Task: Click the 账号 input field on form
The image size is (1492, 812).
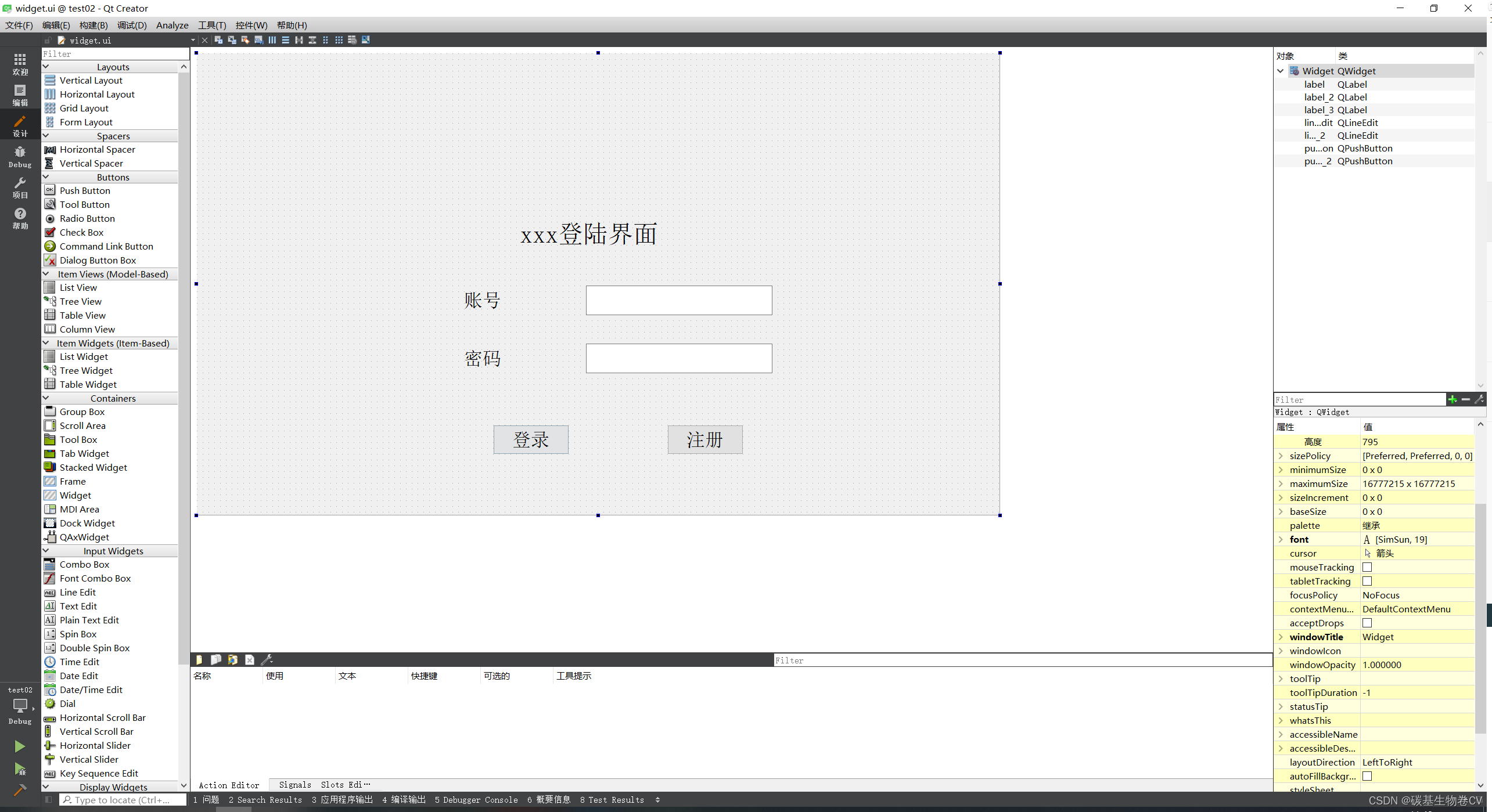Action: 678,299
